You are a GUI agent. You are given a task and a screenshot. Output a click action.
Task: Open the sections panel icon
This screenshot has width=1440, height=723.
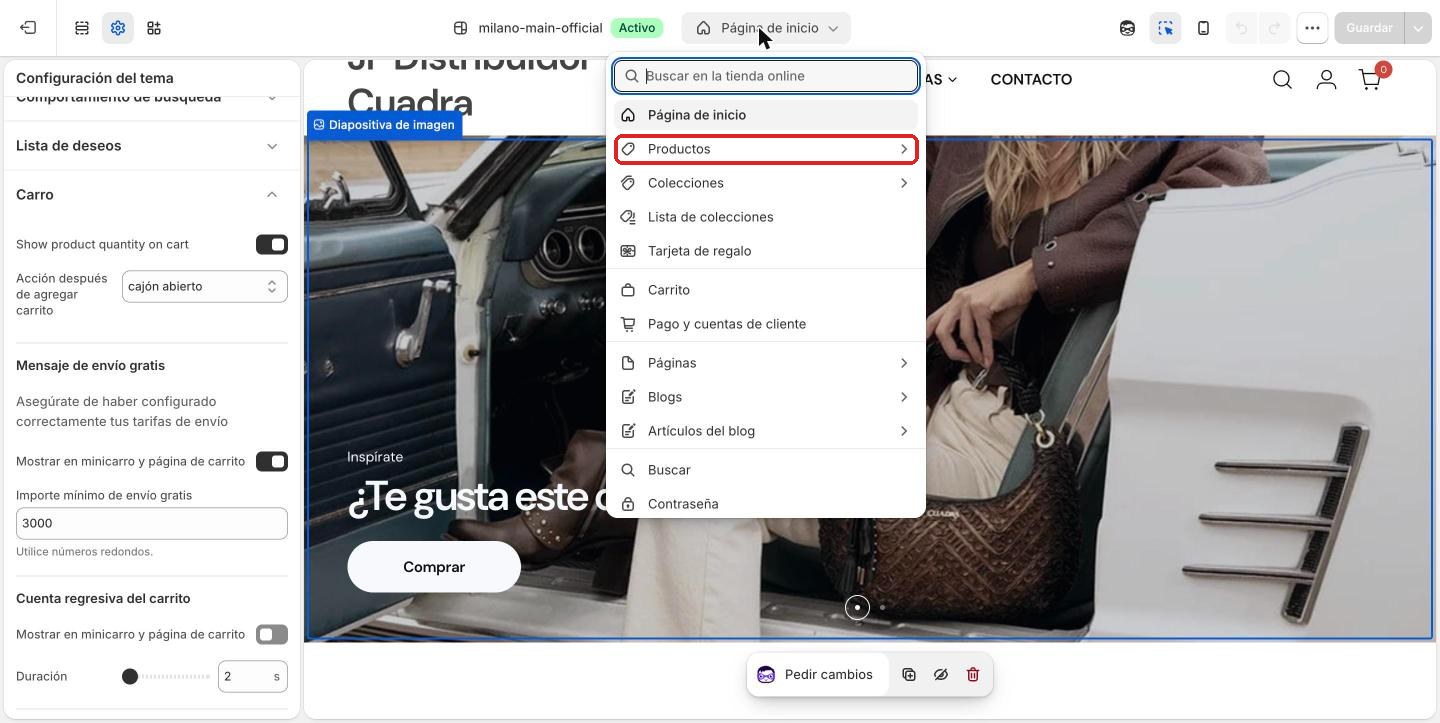pyautogui.click(x=82, y=28)
